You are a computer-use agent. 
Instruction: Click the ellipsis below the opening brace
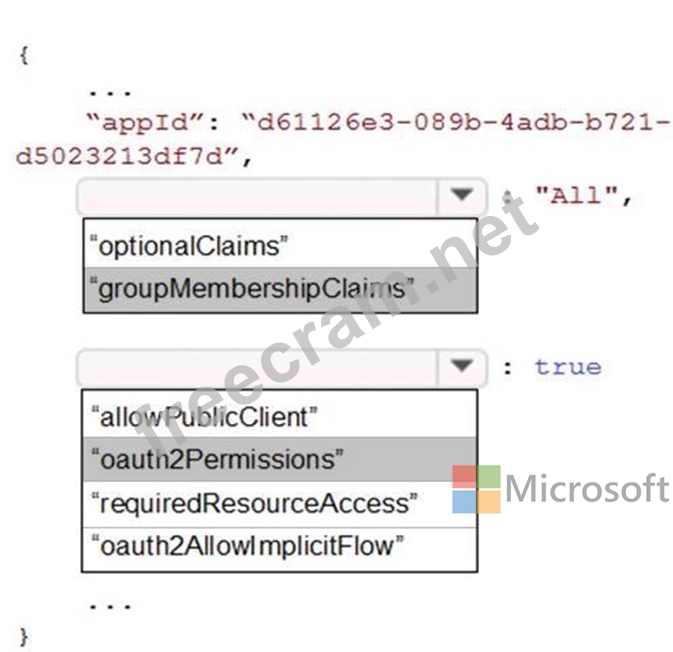coord(110,93)
